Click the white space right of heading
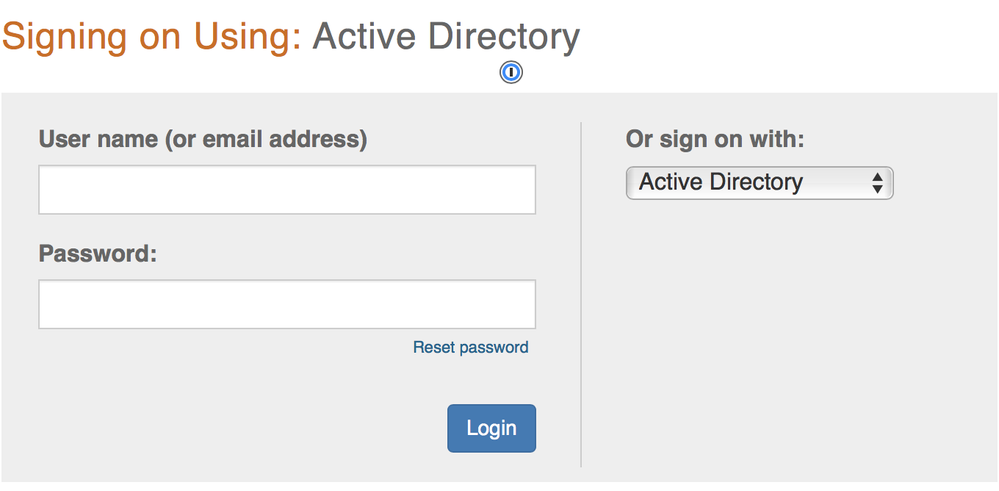The height and width of the screenshot is (491, 999). click(790, 38)
